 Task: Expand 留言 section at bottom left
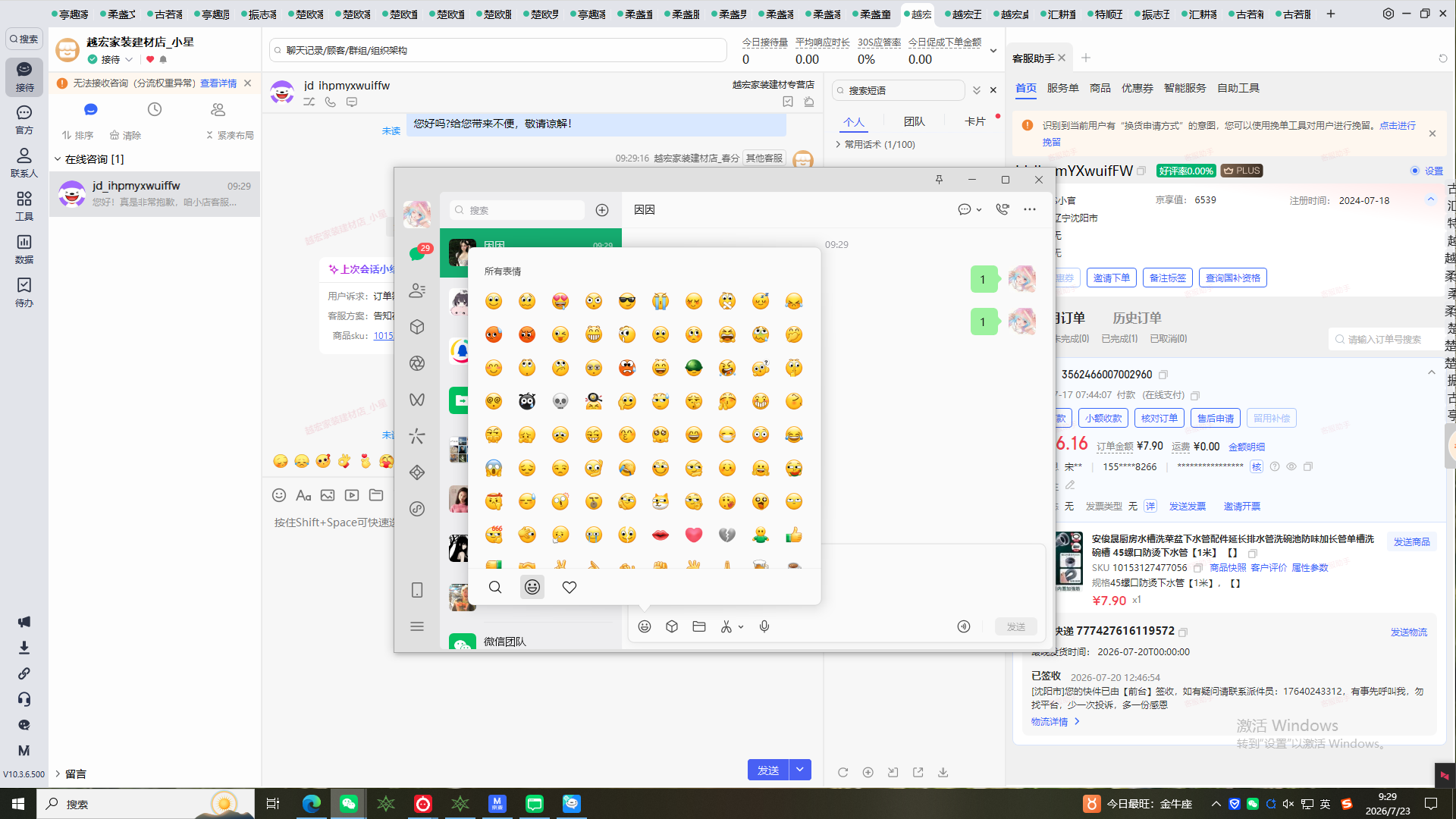click(x=58, y=774)
